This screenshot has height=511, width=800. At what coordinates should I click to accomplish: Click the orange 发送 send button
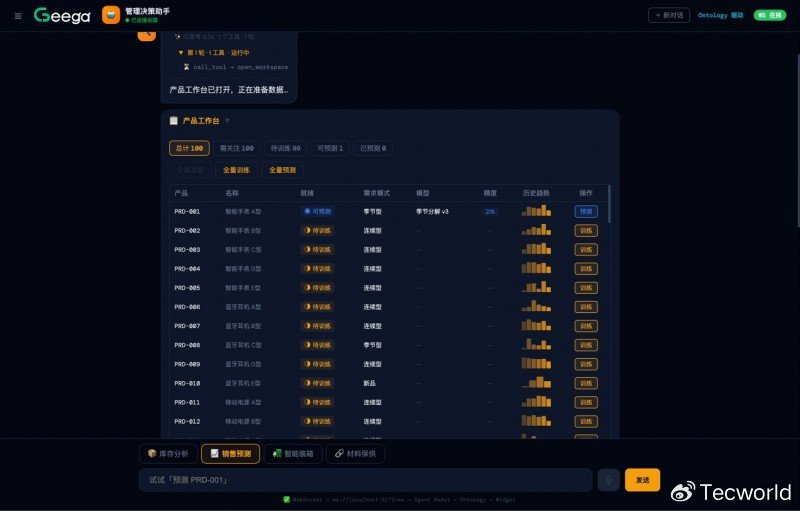pyautogui.click(x=642, y=480)
